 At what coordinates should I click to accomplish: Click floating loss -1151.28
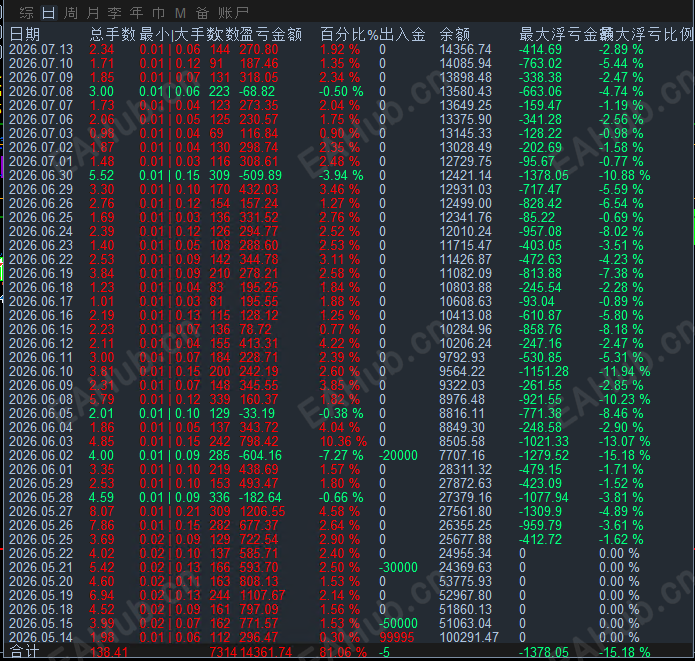(543, 371)
